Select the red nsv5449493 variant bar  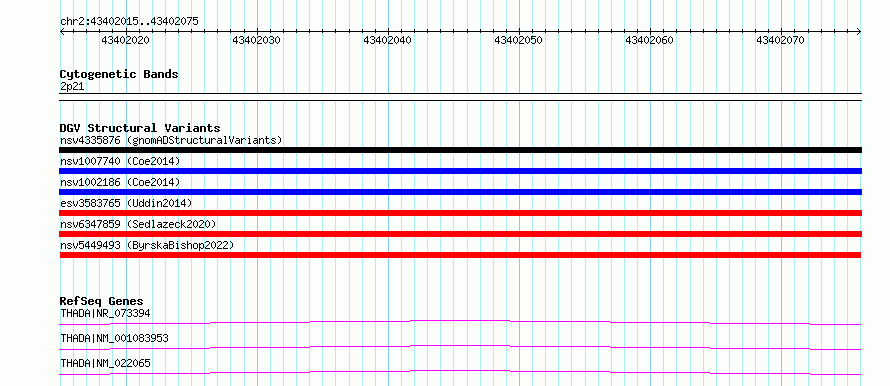460,255
